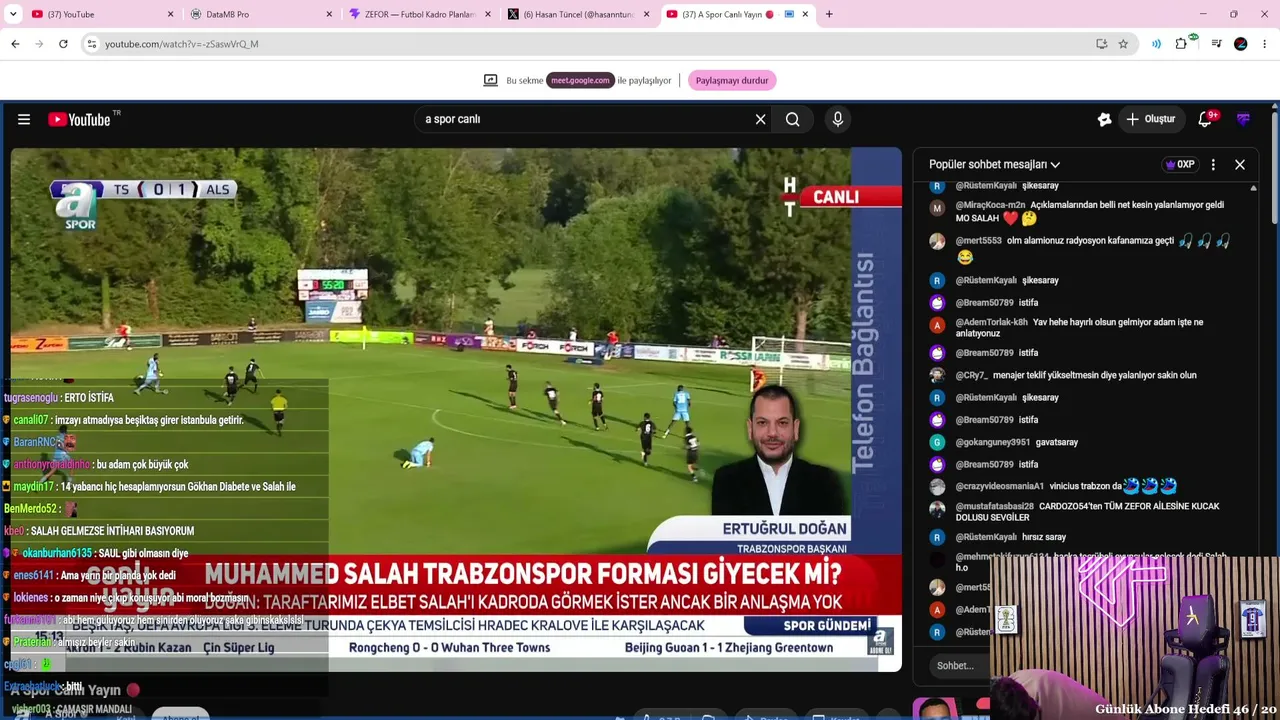This screenshot has height=720, width=1280.
Task: Open the purple account avatar menu
Action: point(1243,119)
